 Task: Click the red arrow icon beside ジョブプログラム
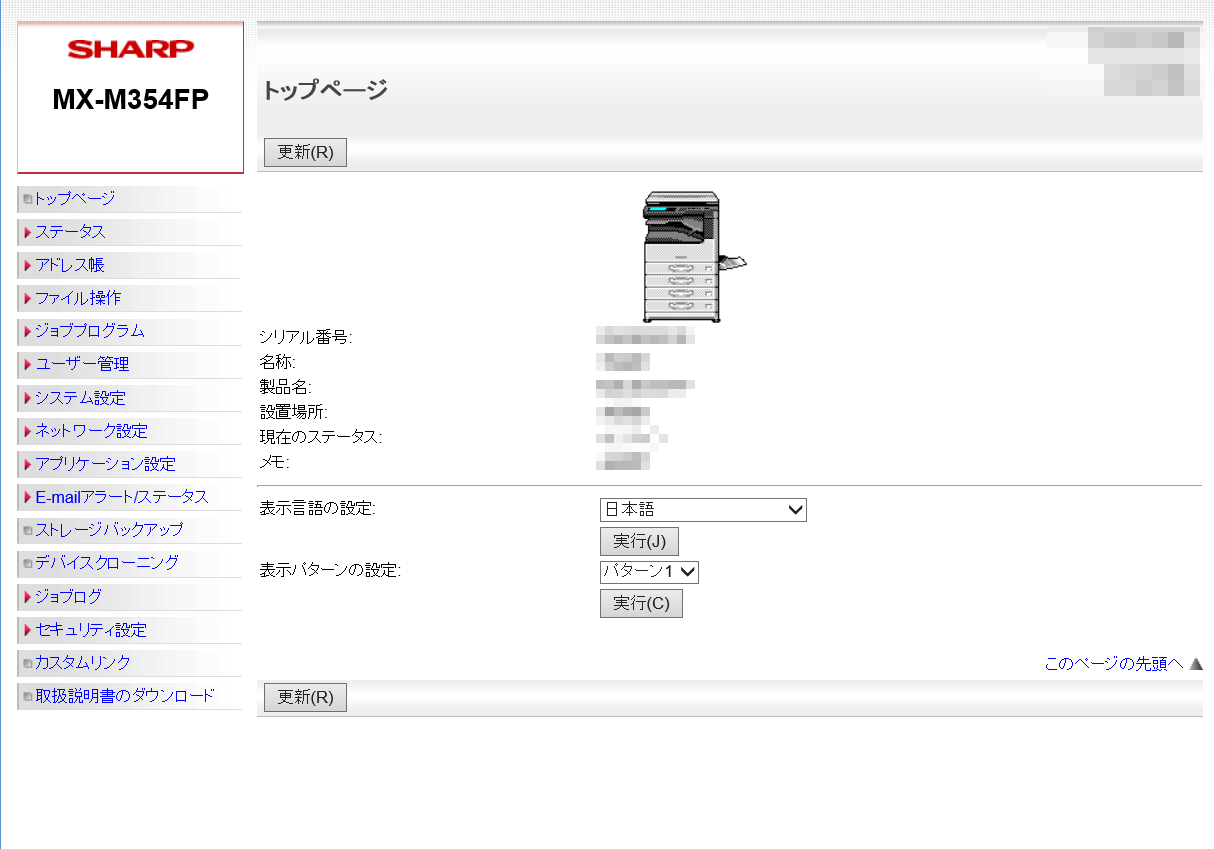pos(28,331)
